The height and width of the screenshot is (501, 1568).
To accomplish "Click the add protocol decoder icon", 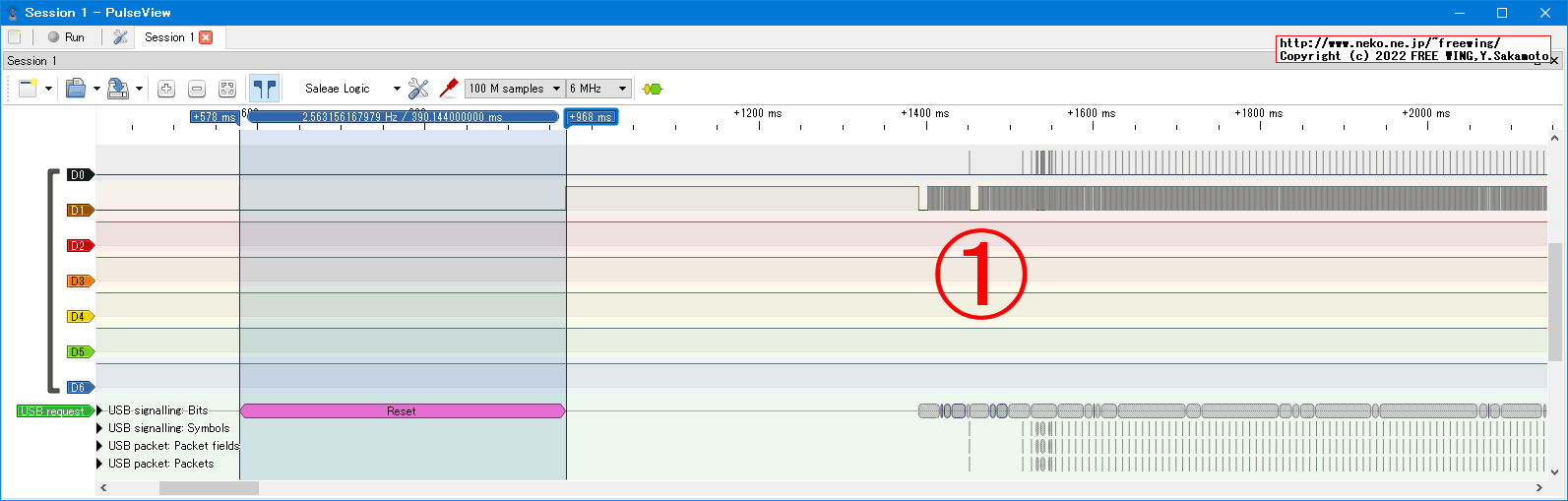I will pos(652,89).
